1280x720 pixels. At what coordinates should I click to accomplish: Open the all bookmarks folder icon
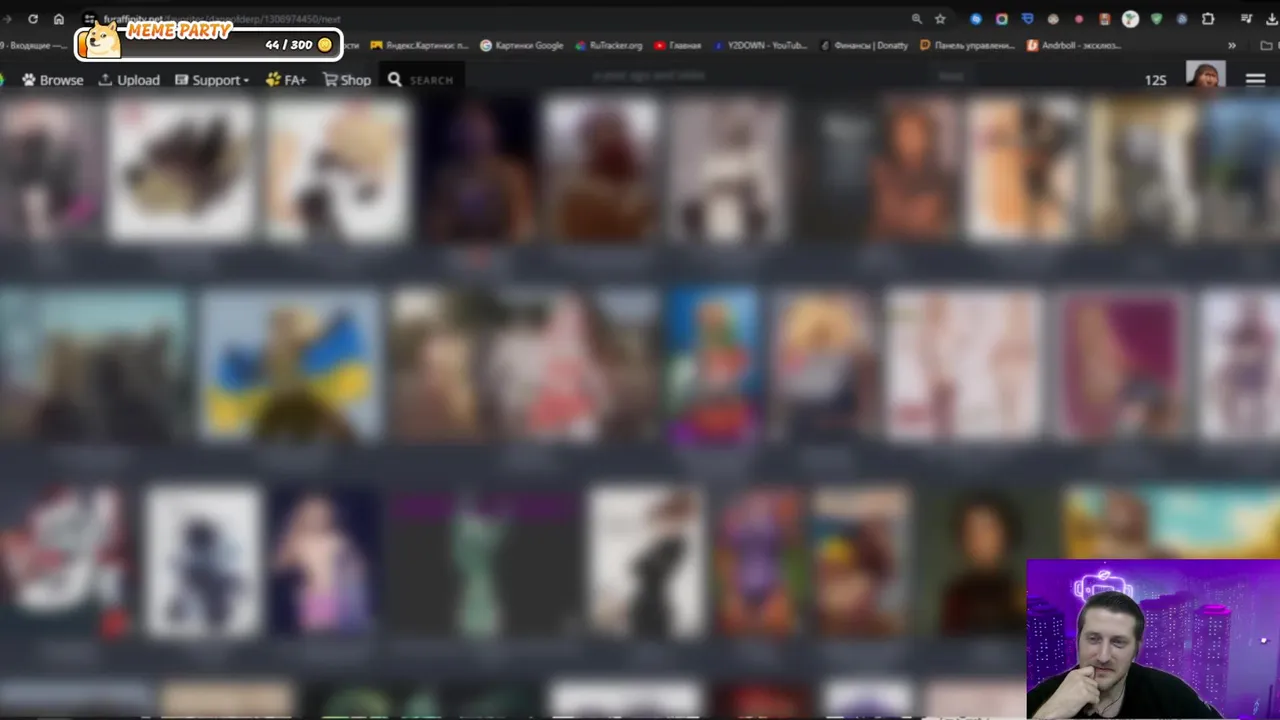pos(1268,45)
